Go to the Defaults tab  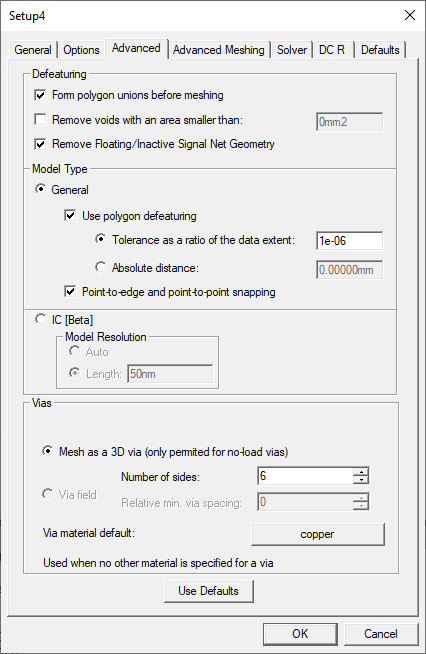tap(380, 50)
